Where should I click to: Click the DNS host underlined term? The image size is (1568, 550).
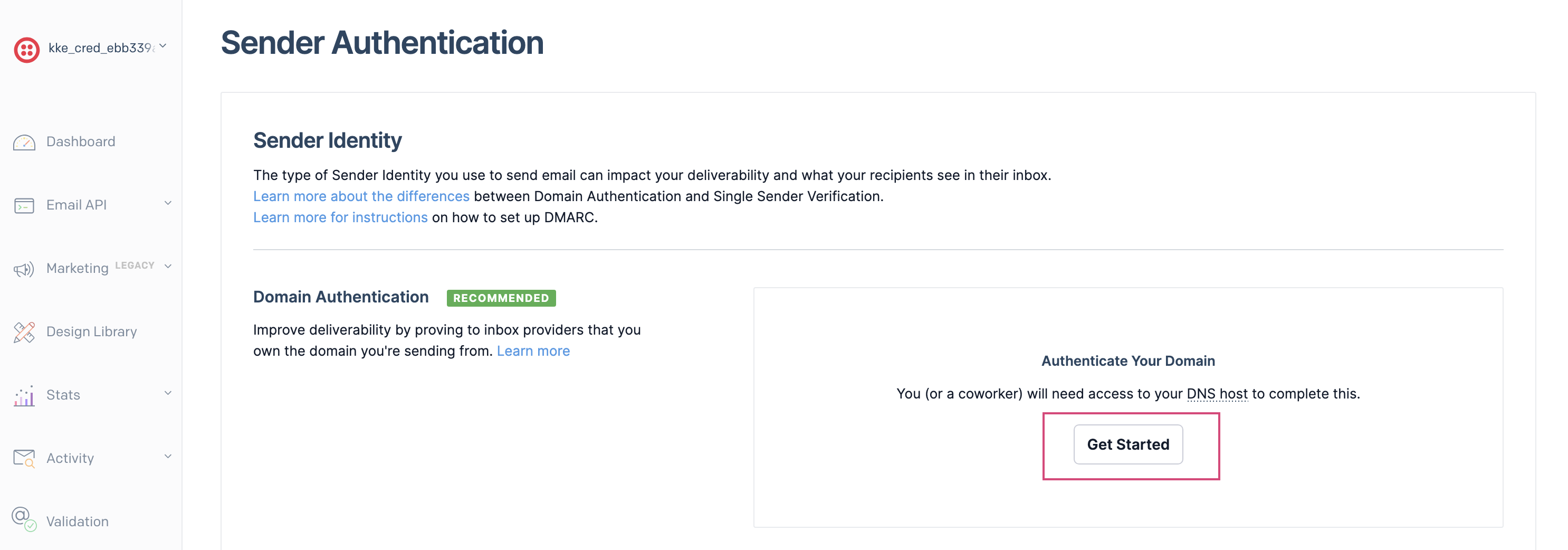click(1217, 394)
